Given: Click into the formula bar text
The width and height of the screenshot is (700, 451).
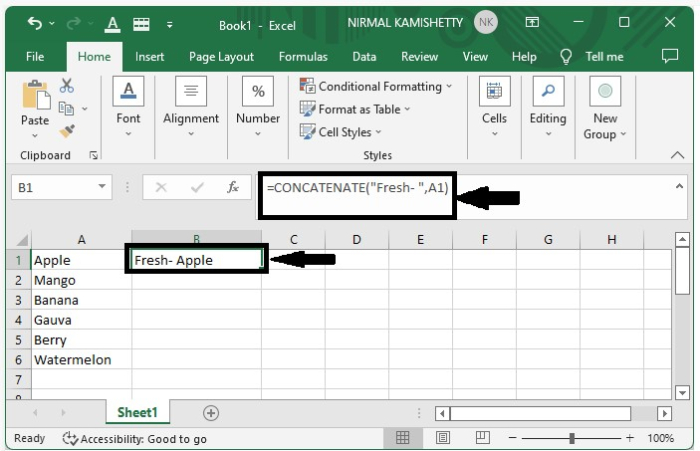Looking at the screenshot, I should (x=358, y=188).
